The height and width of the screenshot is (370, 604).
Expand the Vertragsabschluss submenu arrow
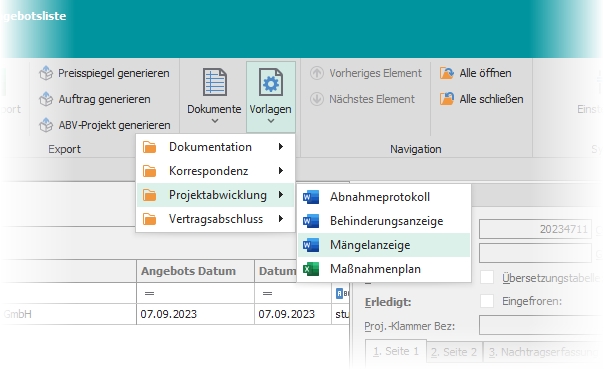tap(281, 219)
